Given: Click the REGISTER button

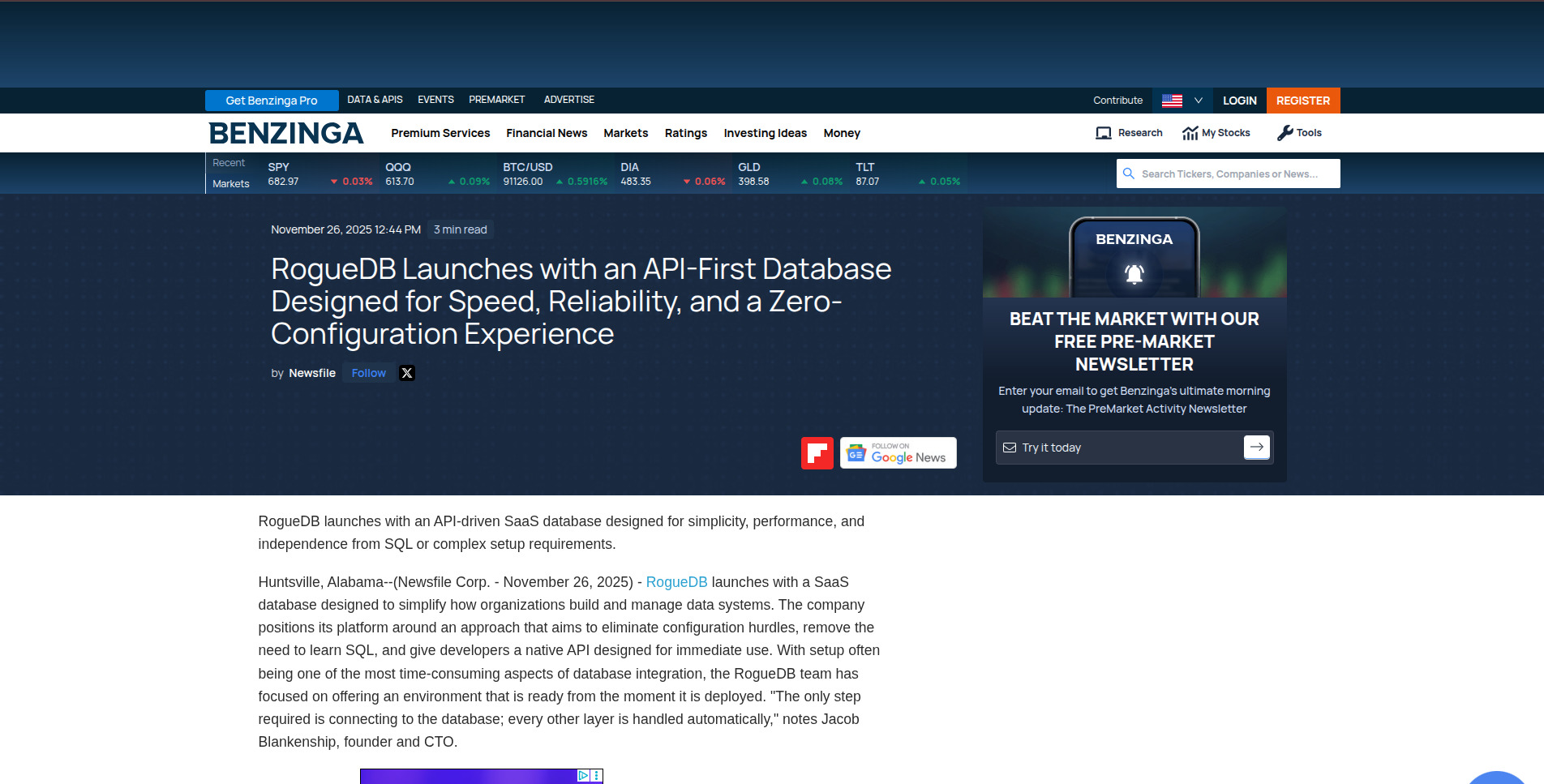Looking at the screenshot, I should point(1302,100).
